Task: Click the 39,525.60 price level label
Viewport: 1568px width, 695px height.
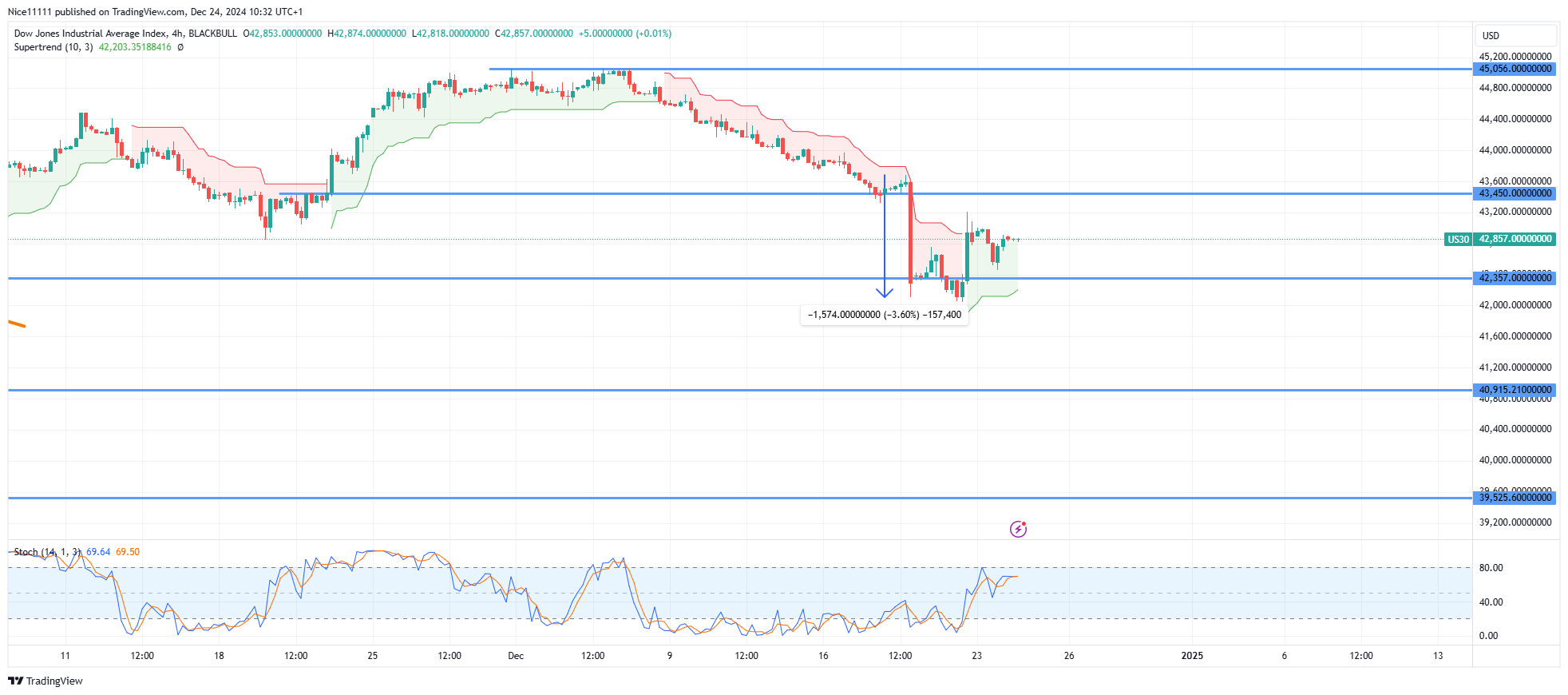Action: [x=1515, y=498]
